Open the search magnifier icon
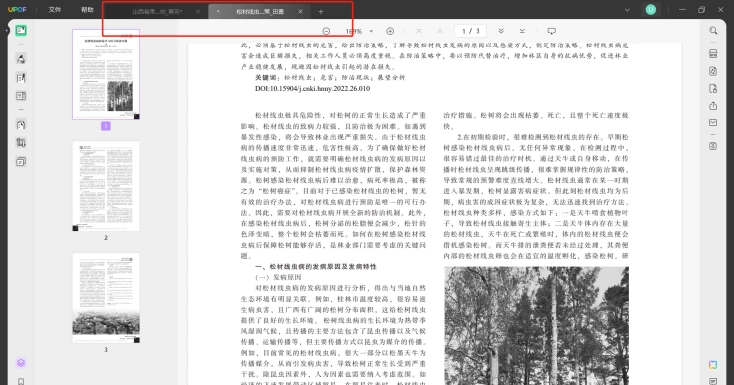 713,30
